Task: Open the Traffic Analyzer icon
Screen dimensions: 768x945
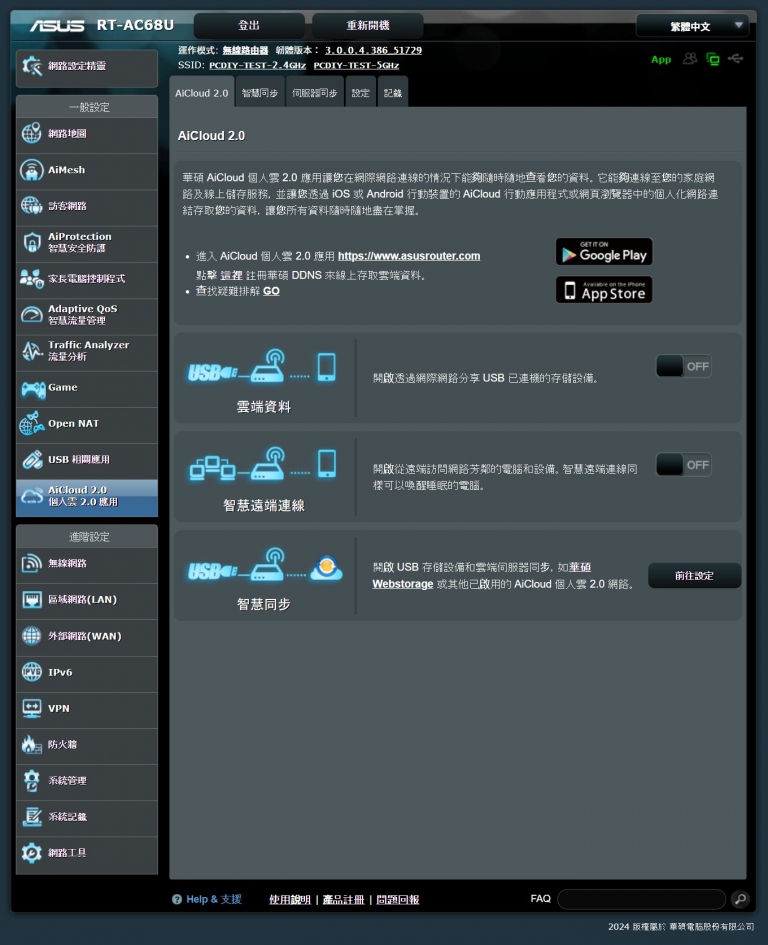Action: pyautogui.click(x=32, y=351)
